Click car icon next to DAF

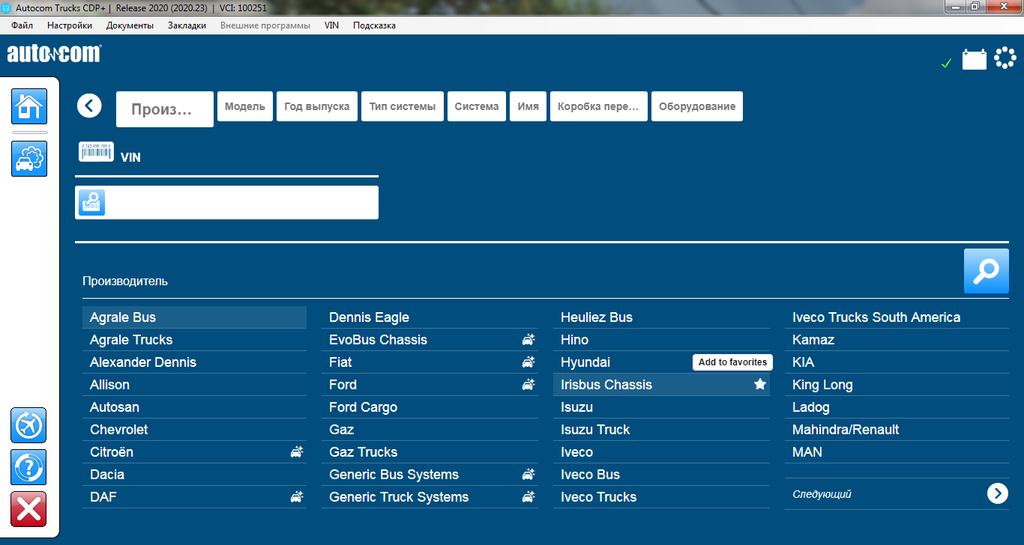pyautogui.click(x=297, y=497)
